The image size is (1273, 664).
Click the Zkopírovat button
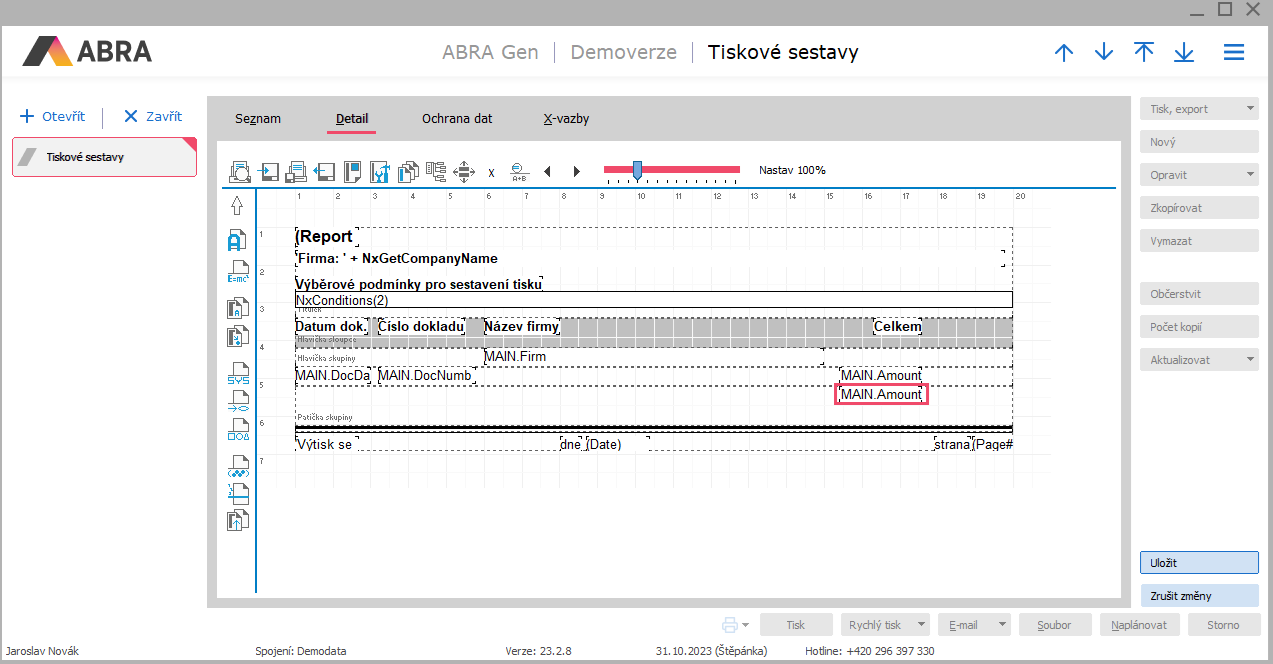point(1199,208)
